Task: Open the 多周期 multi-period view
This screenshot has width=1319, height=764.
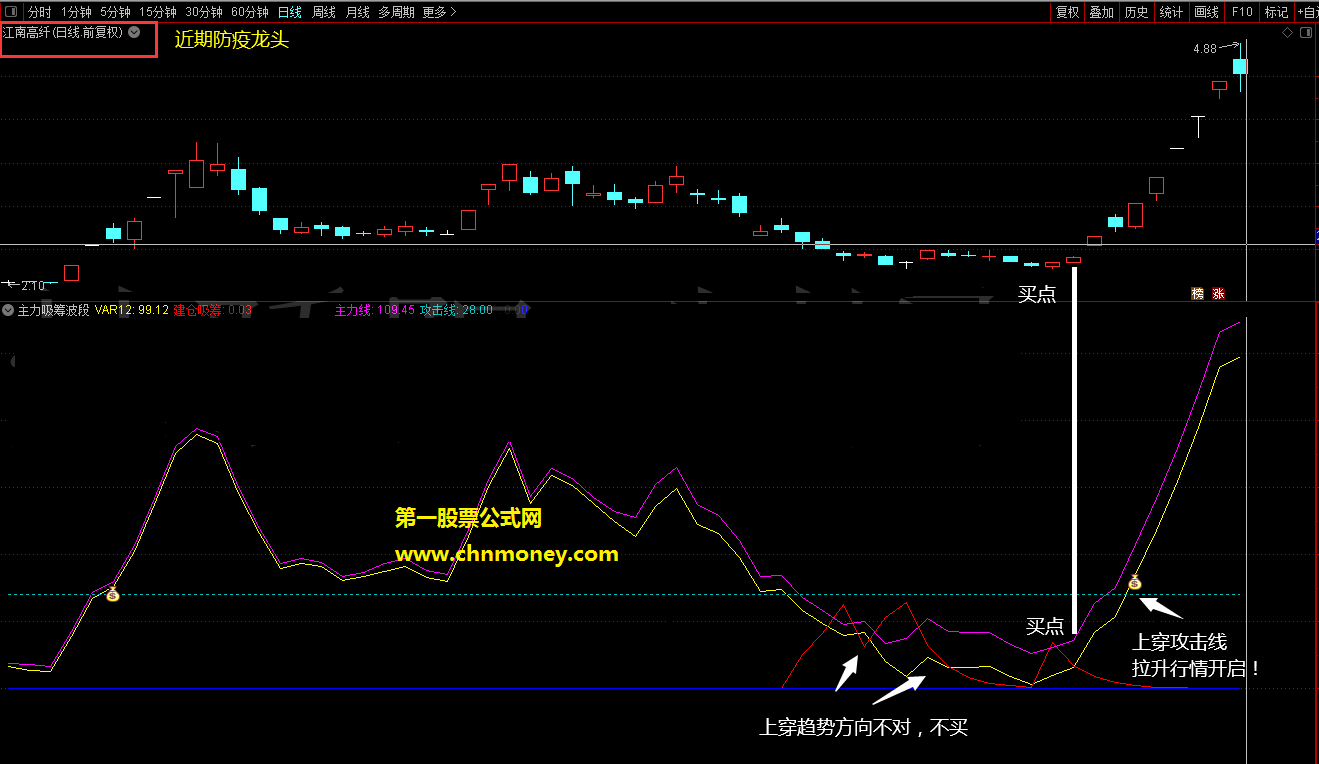Action: (396, 12)
